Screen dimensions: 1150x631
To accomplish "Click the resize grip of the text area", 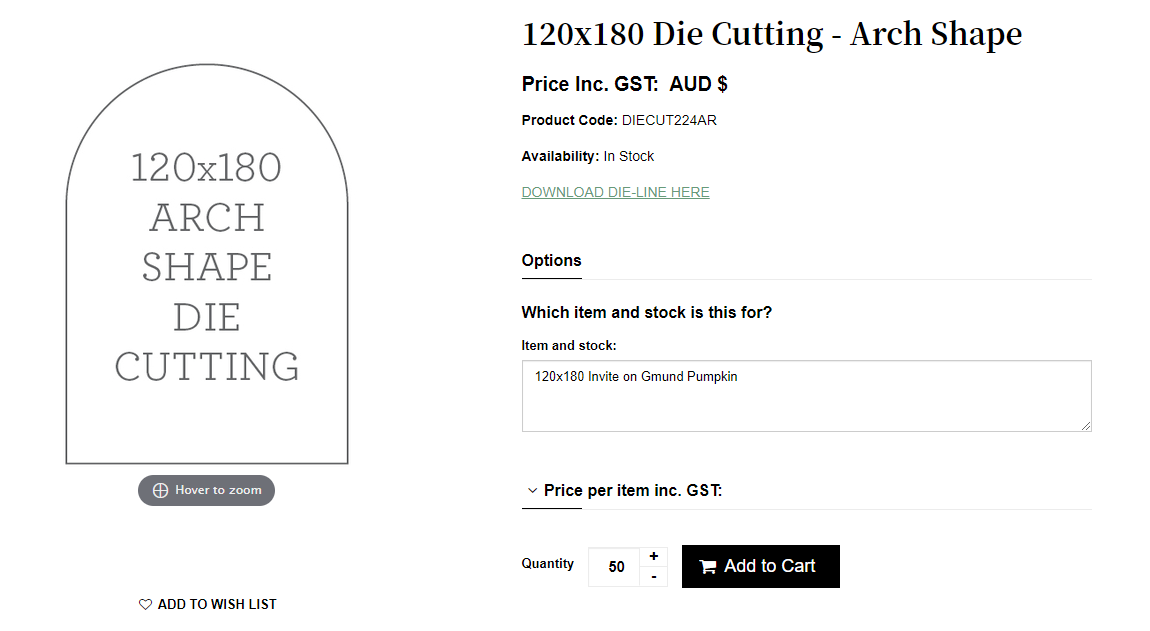I will click(x=1085, y=426).
